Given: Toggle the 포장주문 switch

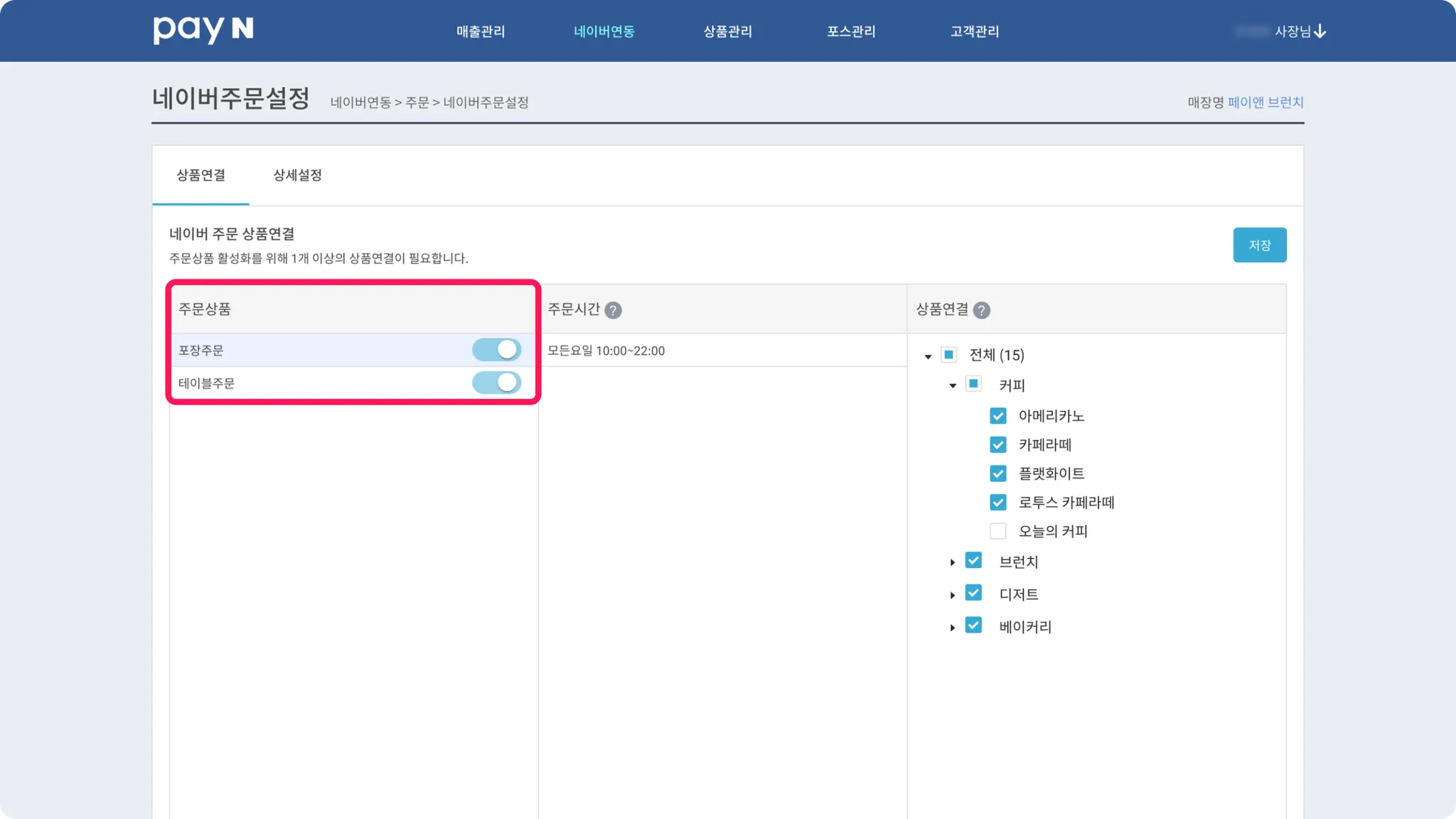Looking at the screenshot, I should (x=496, y=350).
